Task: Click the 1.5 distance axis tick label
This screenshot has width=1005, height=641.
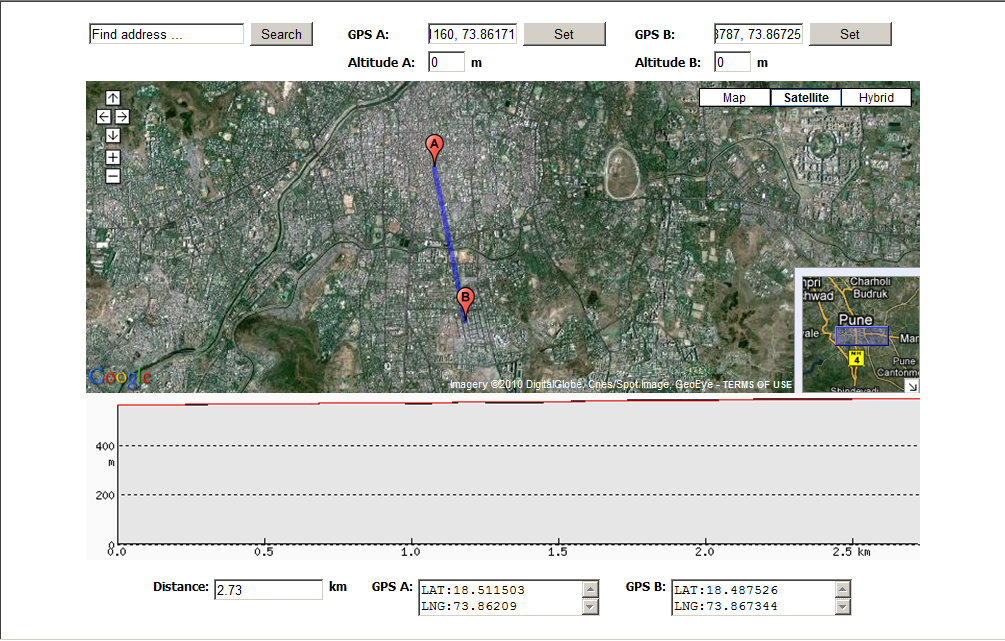Action: (x=558, y=552)
